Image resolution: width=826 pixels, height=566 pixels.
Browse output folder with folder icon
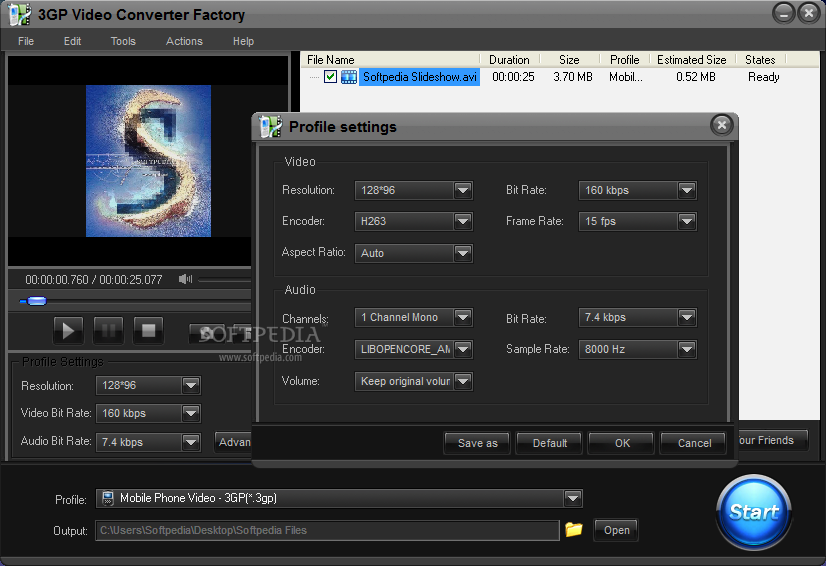[x=574, y=529]
